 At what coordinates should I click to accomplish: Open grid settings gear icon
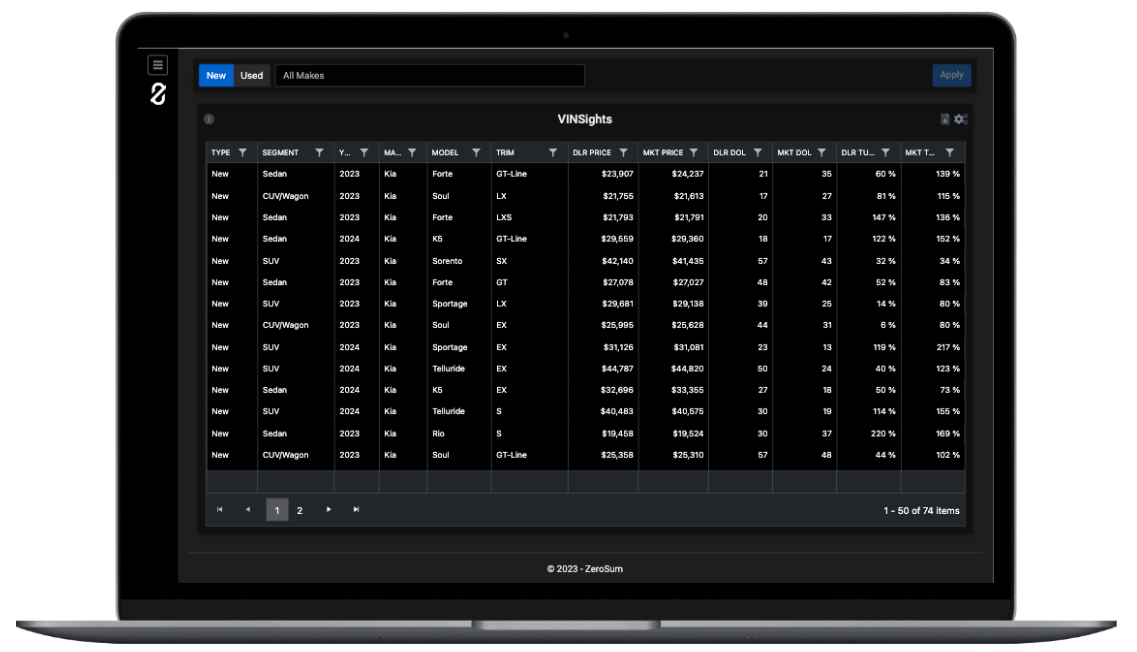click(961, 119)
